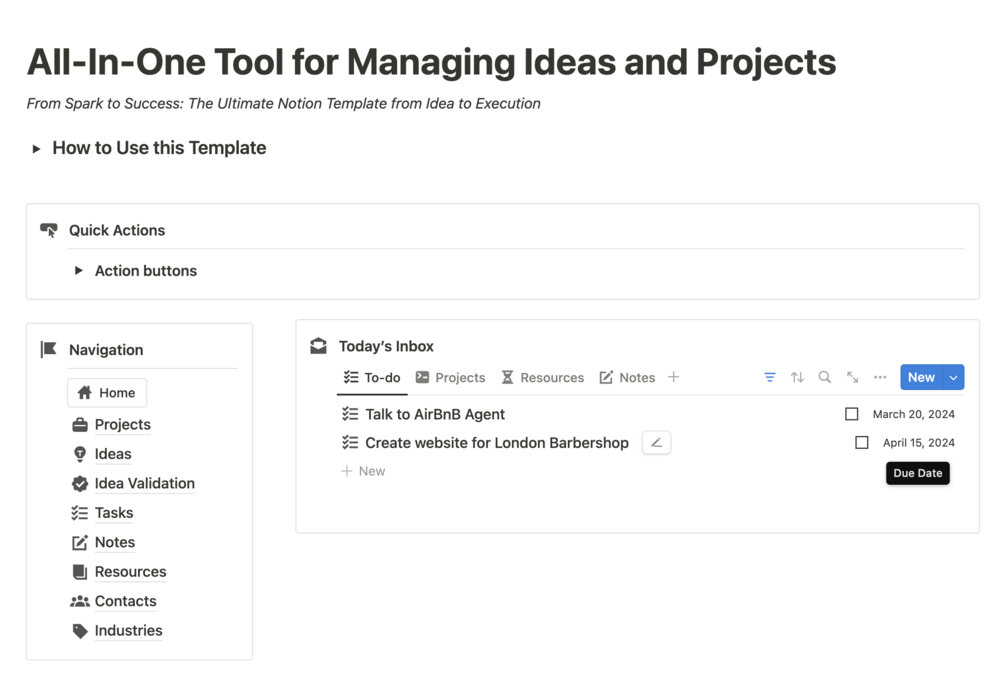Click the Navigation flag icon

[48, 349]
